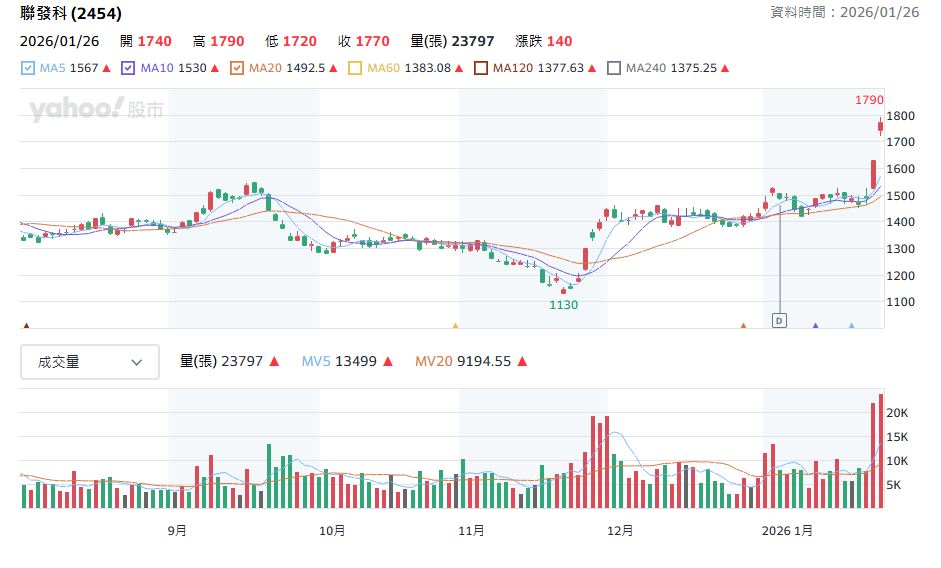Uncheck the MA5 moving average checkbox
Screen dimensions: 941x568
[x=28, y=69]
